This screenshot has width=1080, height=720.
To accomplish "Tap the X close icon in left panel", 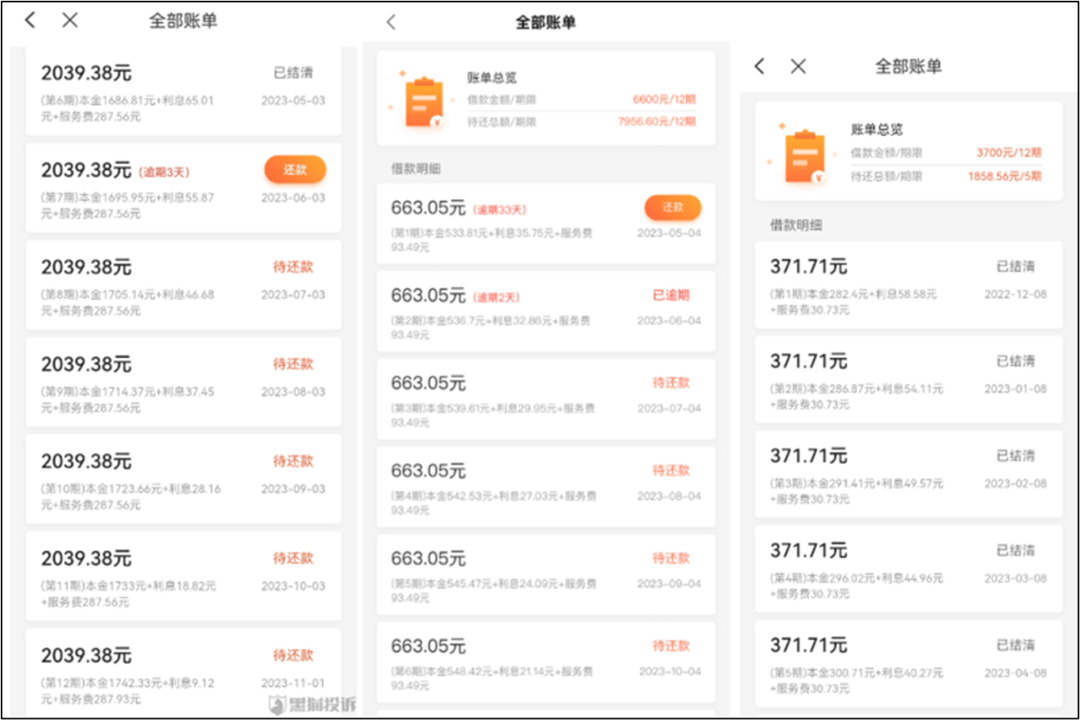I will click(x=70, y=20).
